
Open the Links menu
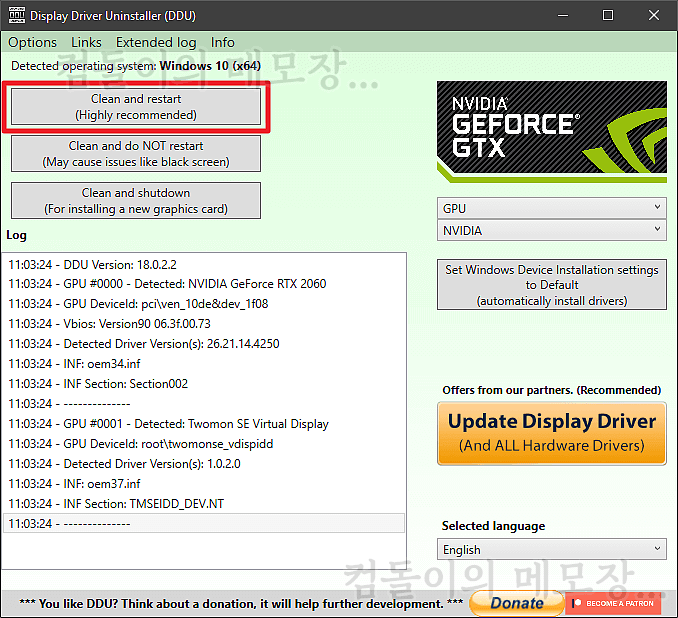click(x=86, y=42)
